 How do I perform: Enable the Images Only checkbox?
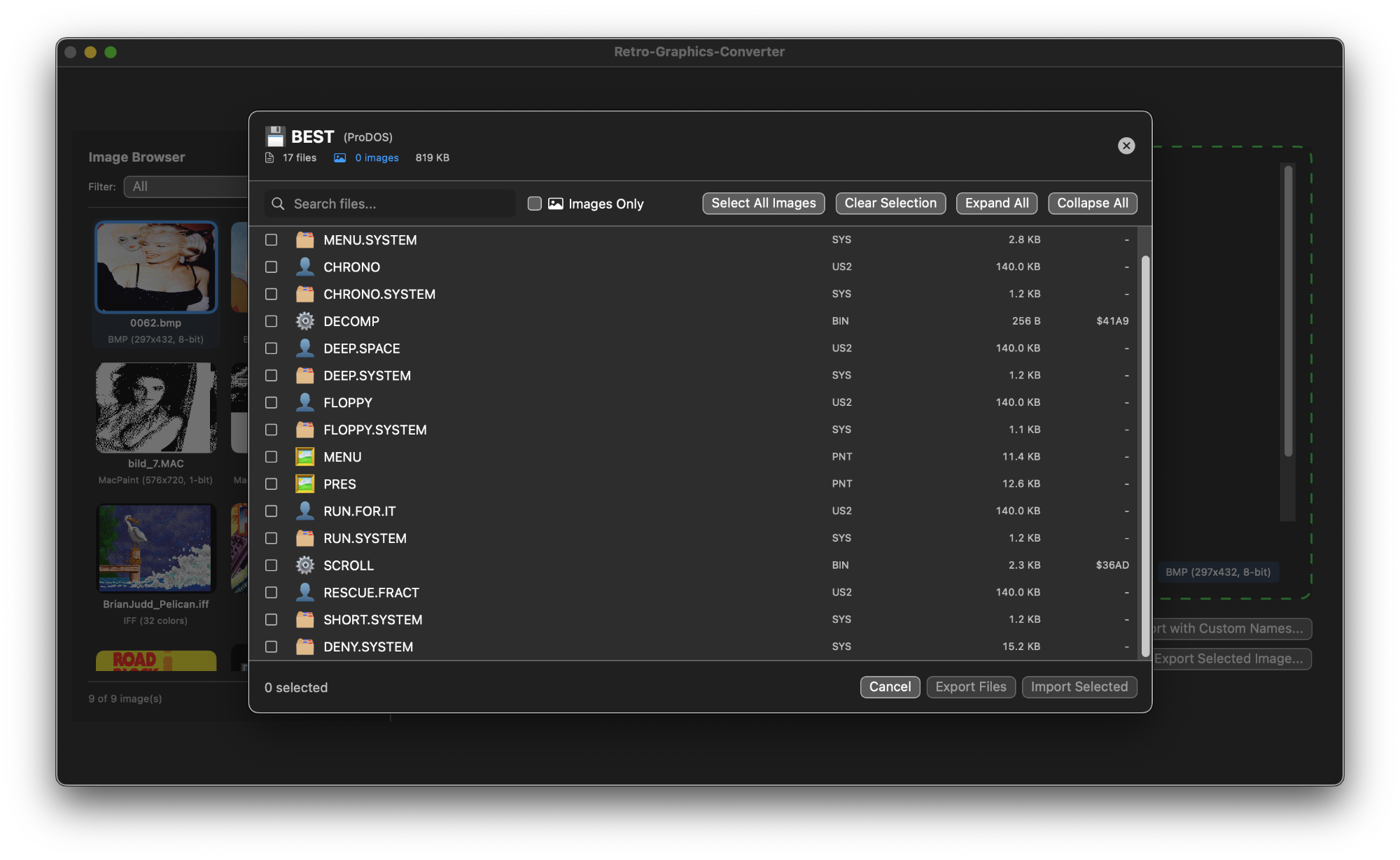pyautogui.click(x=534, y=203)
